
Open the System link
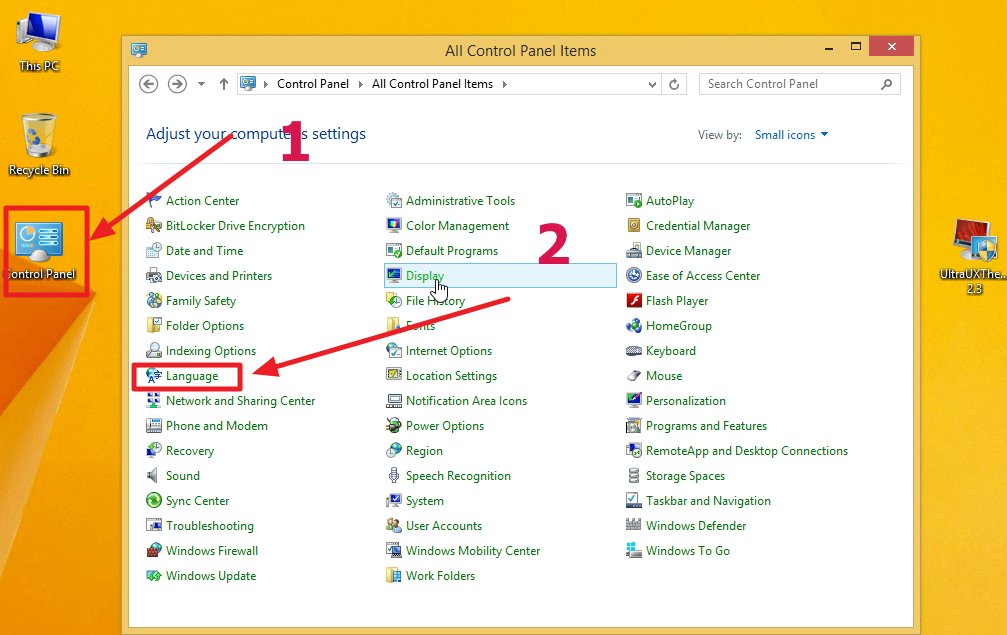(425, 501)
